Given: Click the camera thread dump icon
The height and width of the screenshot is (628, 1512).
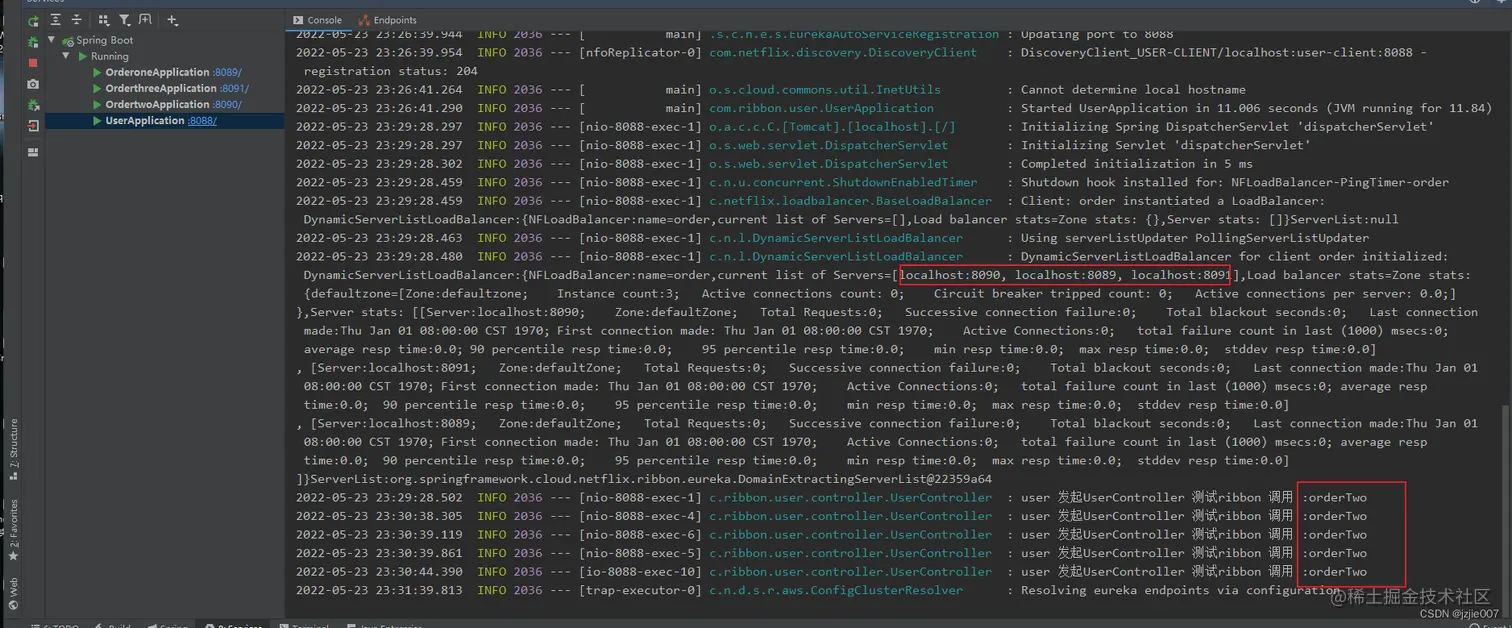Looking at the screenshot, I should (33, 84).
